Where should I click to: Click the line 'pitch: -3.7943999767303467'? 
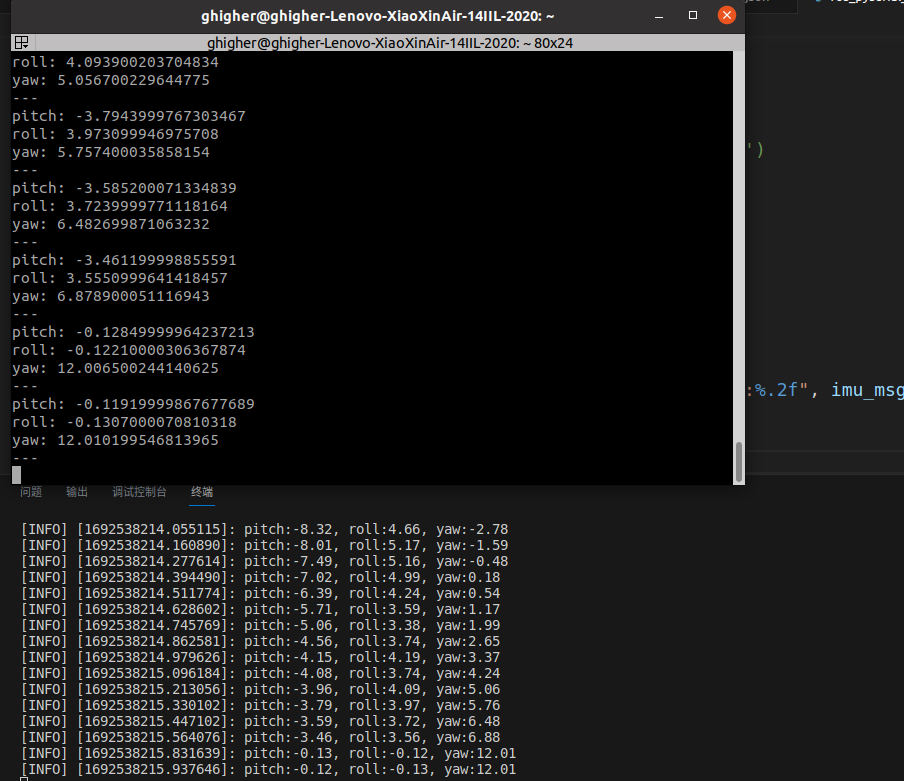coord(128,116)
